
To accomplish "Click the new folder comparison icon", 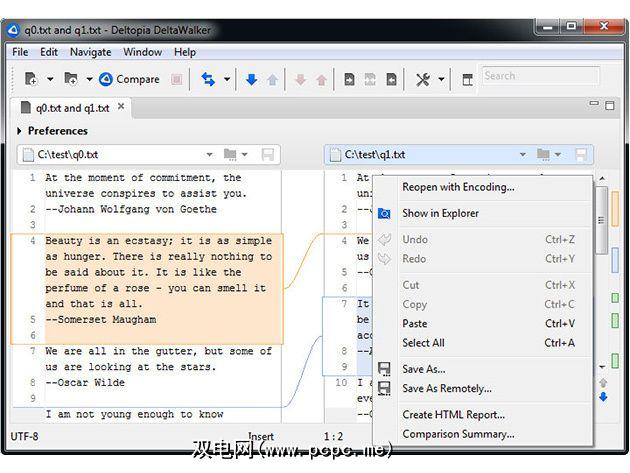I will coord(71,79).
